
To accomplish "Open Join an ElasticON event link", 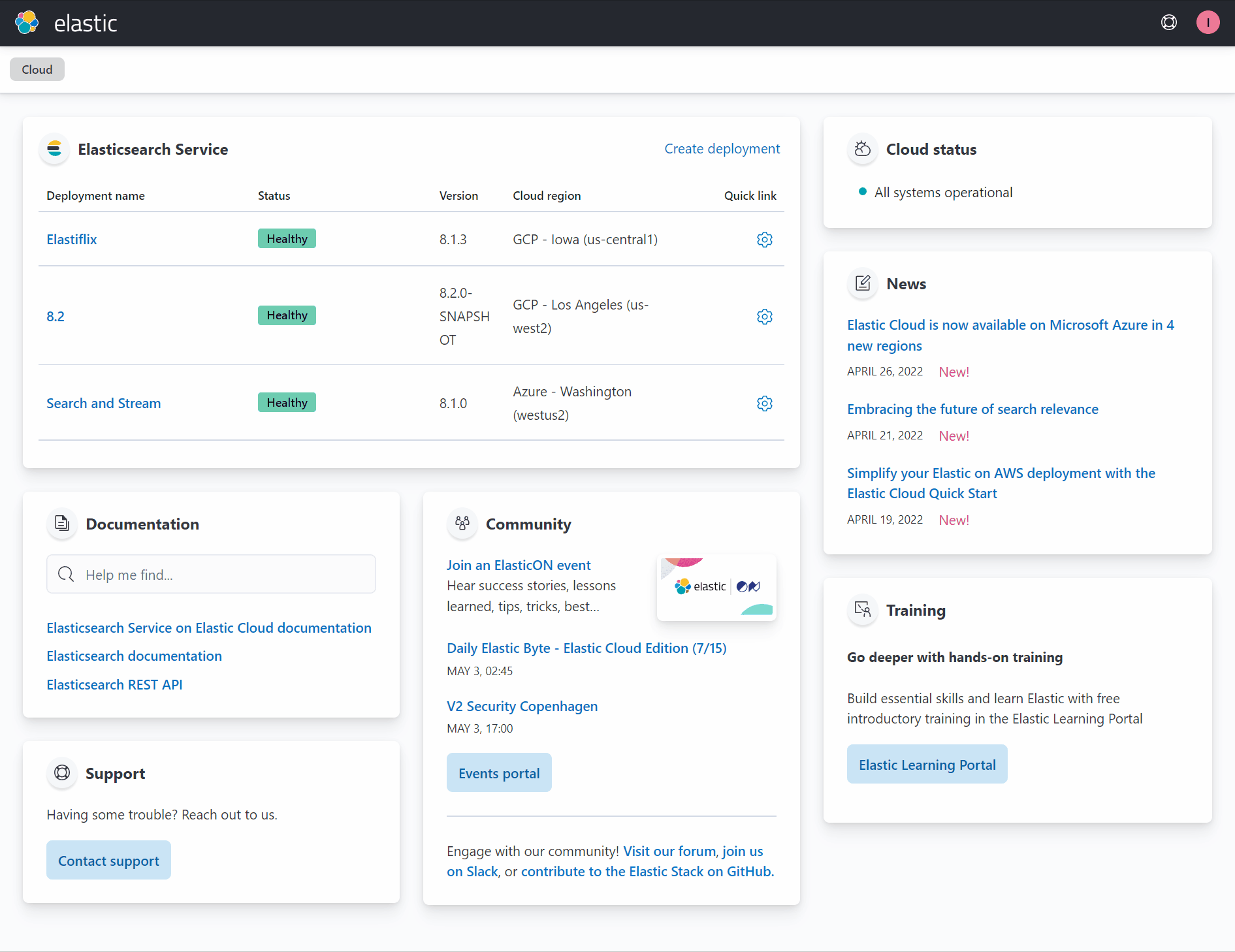I will 519,565.
